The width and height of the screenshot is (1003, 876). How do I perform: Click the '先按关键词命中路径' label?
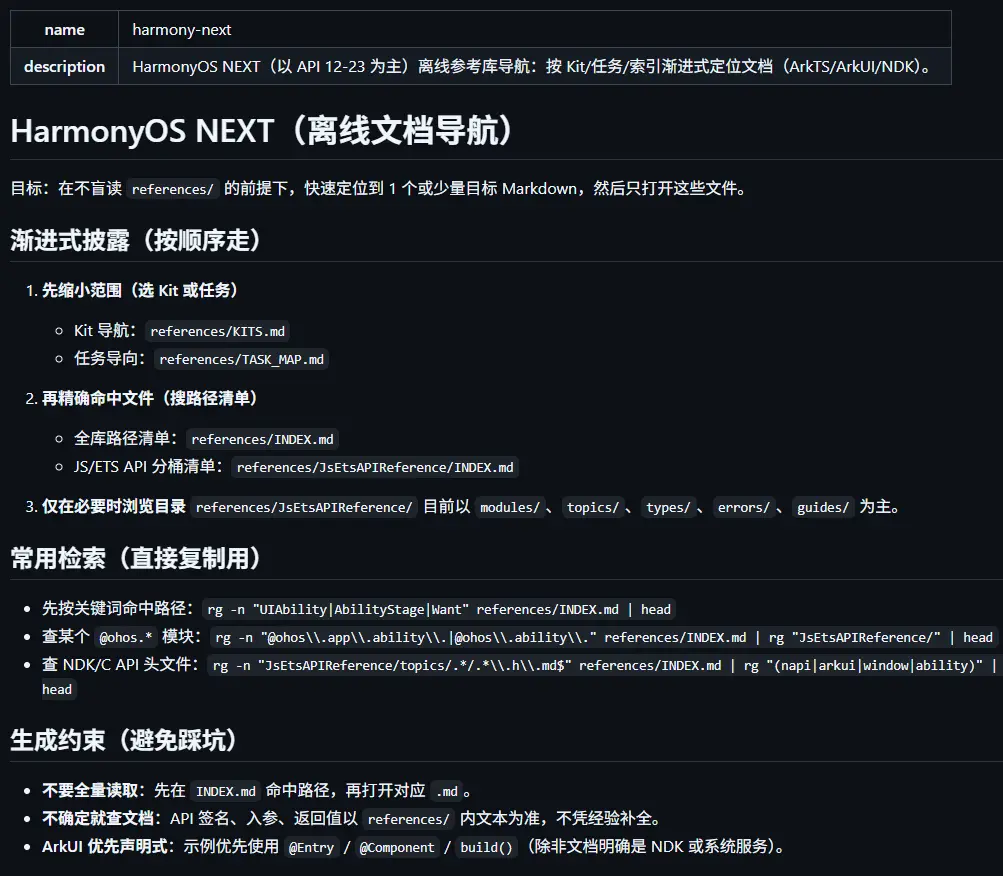click(x=113, y=609)
